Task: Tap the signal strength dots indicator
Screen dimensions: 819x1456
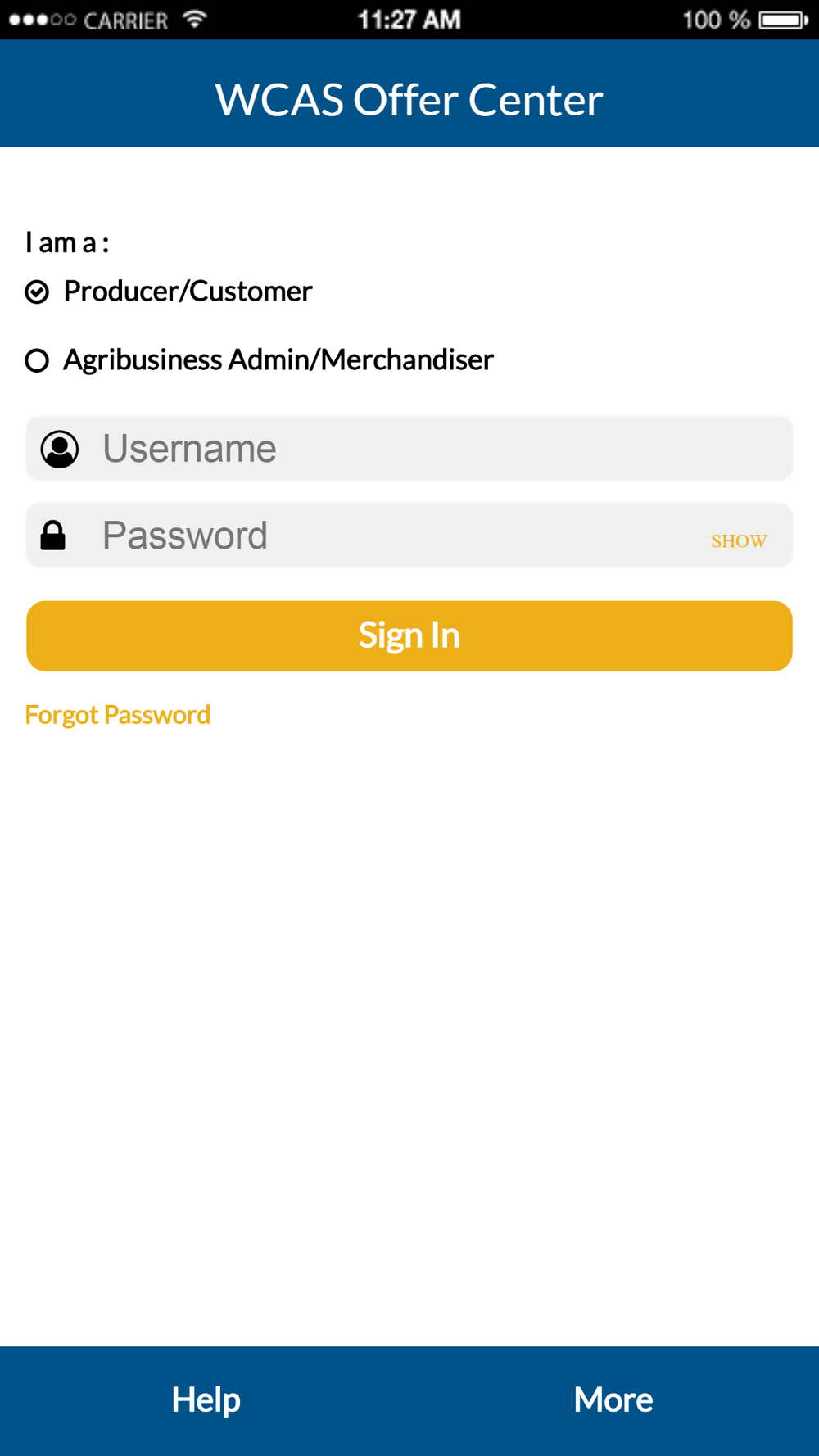Action: pyautogui.click(x=43, y=20)
